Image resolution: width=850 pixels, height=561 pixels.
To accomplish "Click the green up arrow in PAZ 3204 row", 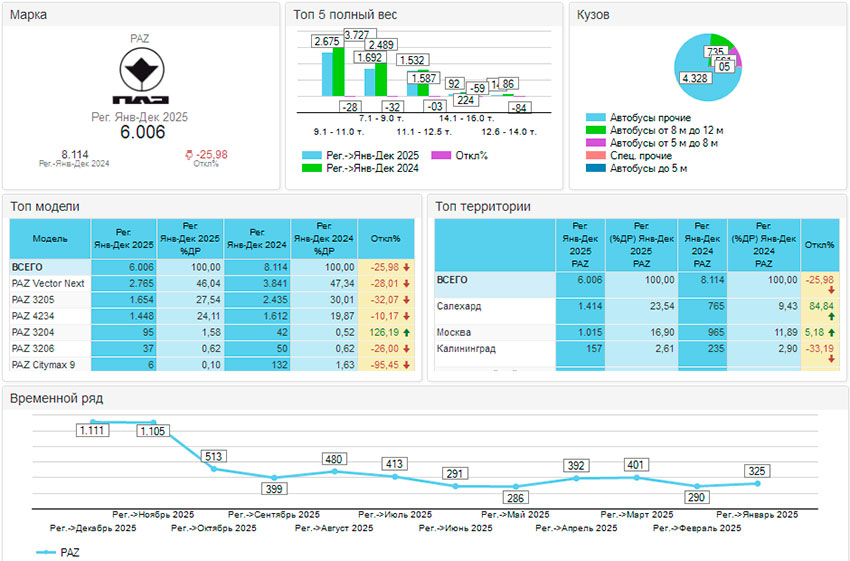I will coord(407,332).
